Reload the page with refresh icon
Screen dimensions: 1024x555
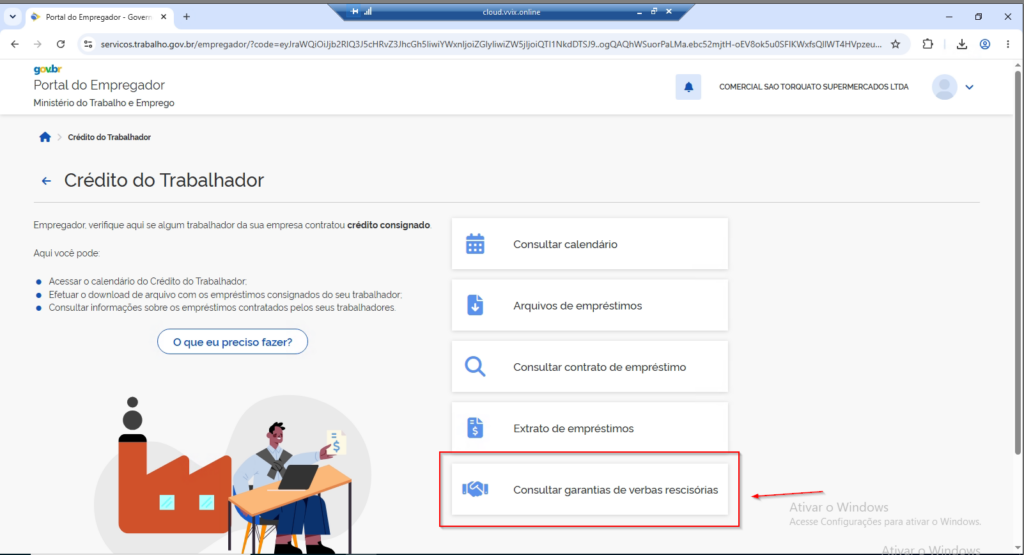60,44
